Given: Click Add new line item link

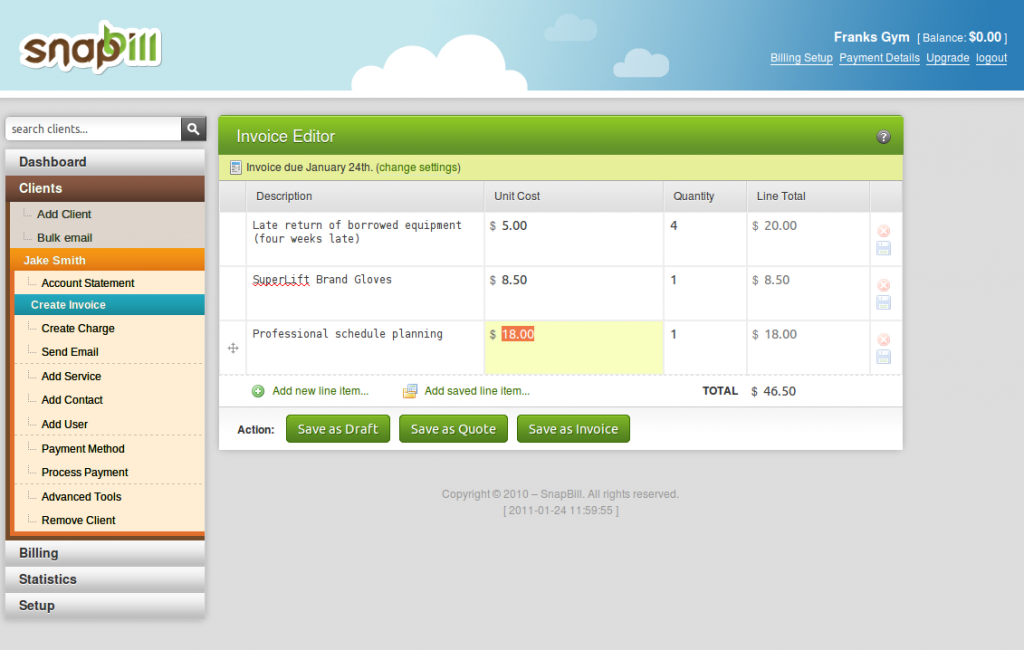Looking at the screenshot, I should 320,391.
